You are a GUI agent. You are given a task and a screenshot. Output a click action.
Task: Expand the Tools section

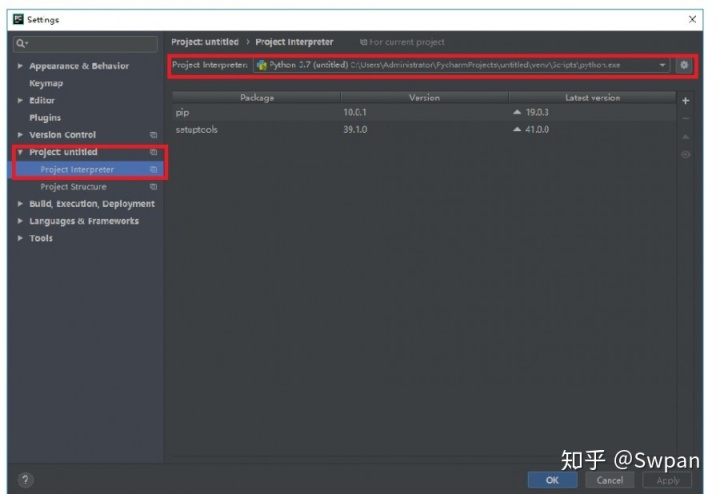(x=20, y=238)
